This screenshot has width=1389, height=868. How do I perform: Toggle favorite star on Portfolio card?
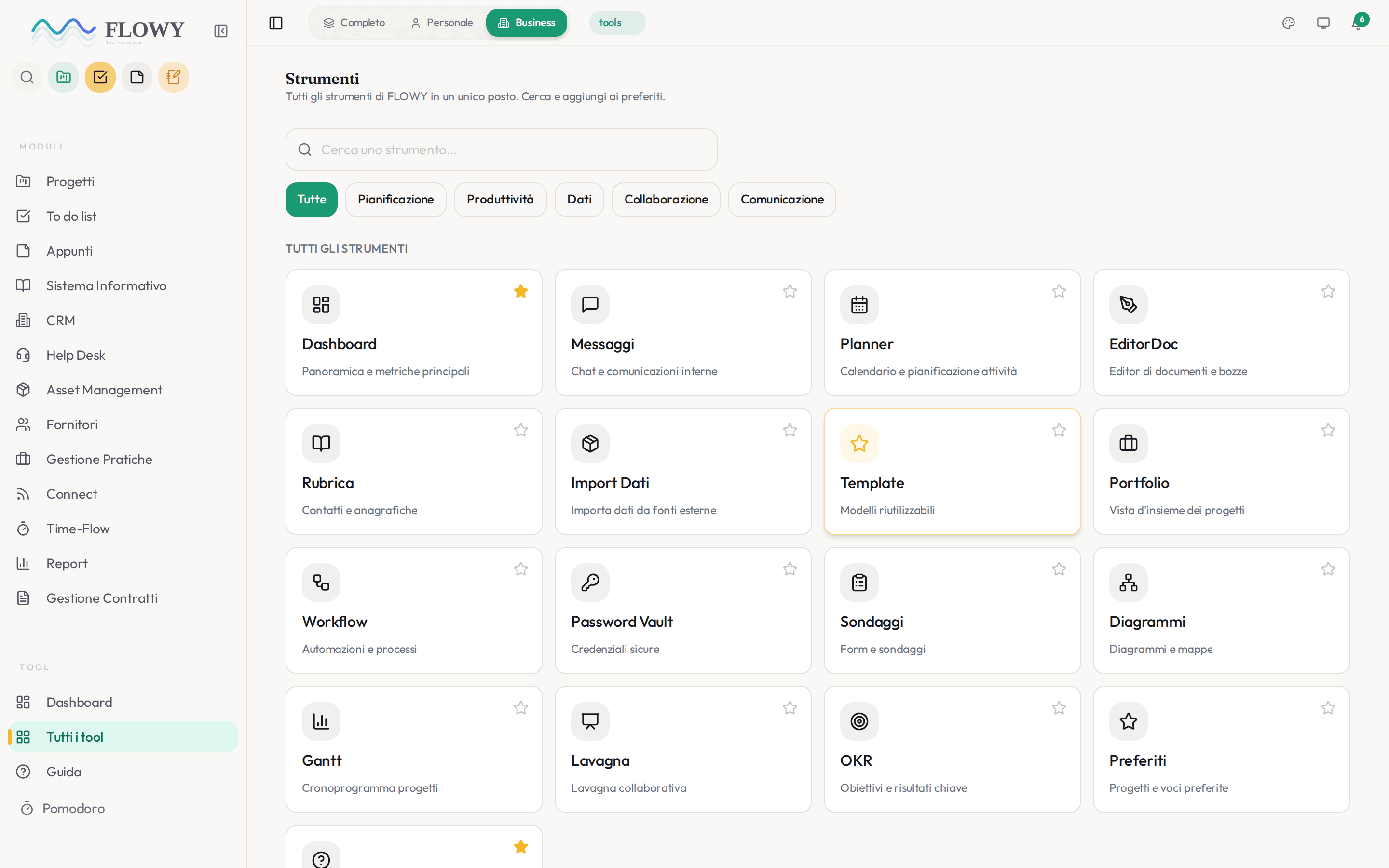coord(1328,430)
